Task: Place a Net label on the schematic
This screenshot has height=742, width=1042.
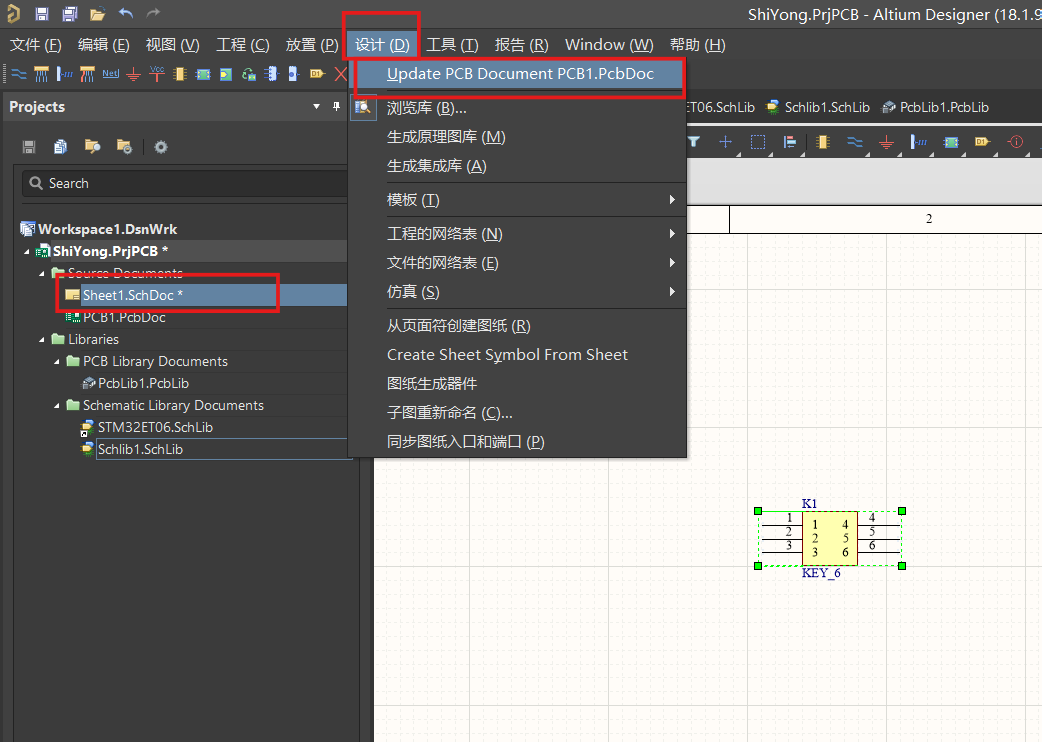Action: coord(110,73)
